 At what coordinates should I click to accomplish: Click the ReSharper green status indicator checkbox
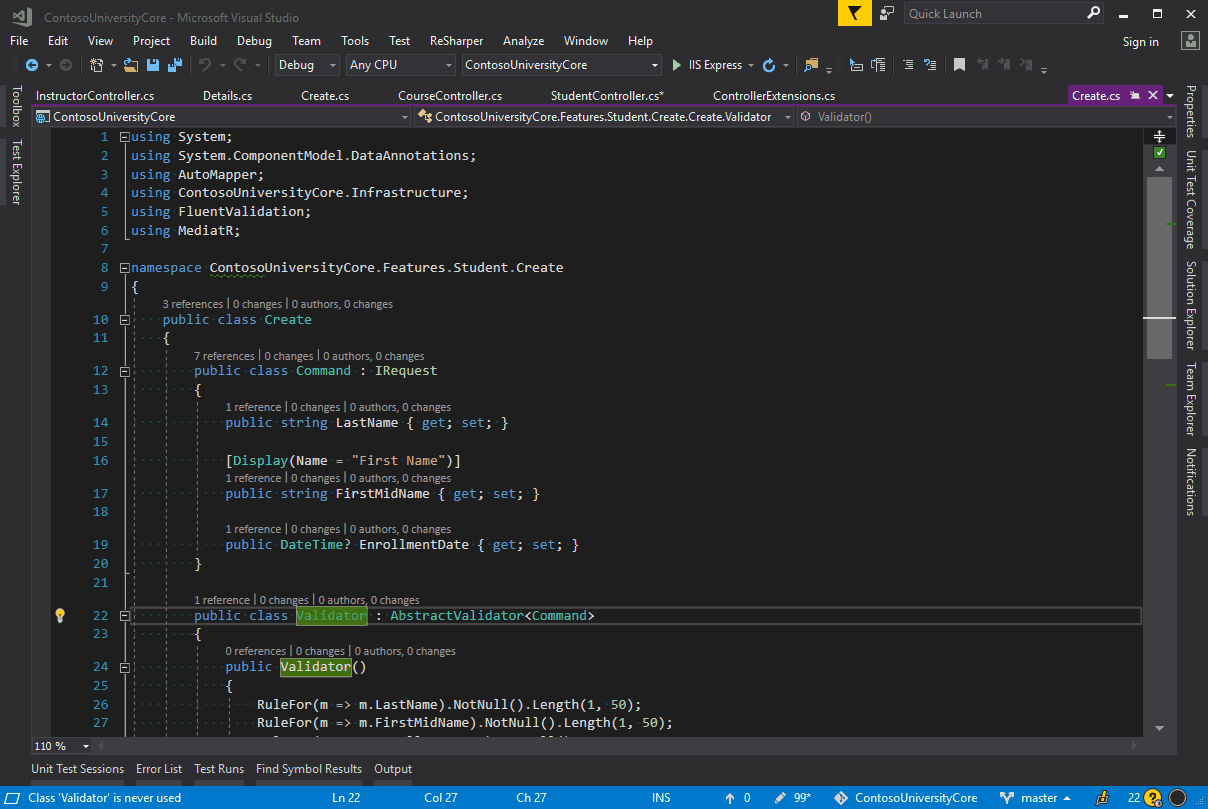(1159, 153)
